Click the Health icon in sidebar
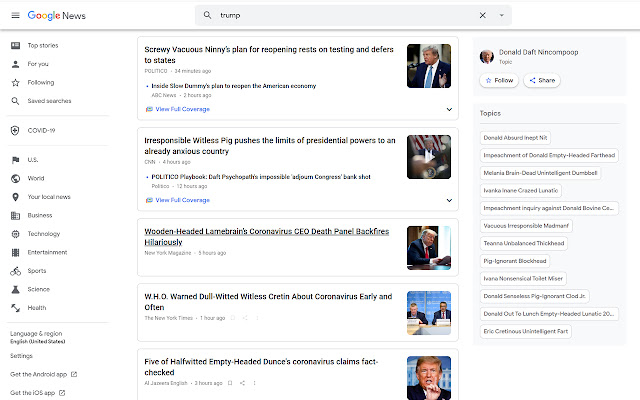 click(16, 308)
